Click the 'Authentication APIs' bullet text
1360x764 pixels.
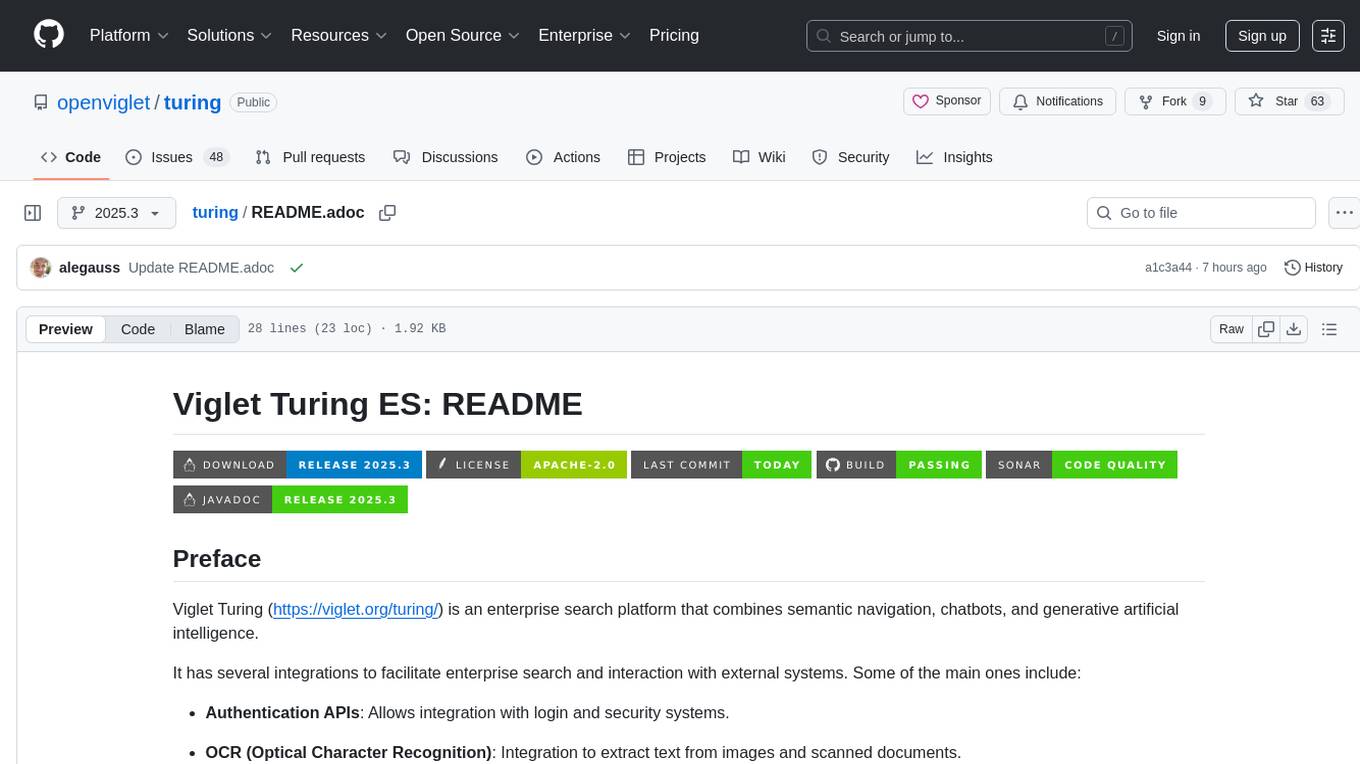coord(282,713)
